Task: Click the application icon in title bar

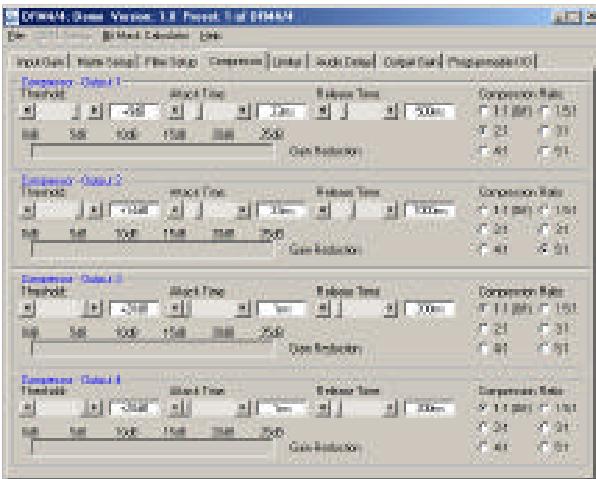Action: (11, 17)
